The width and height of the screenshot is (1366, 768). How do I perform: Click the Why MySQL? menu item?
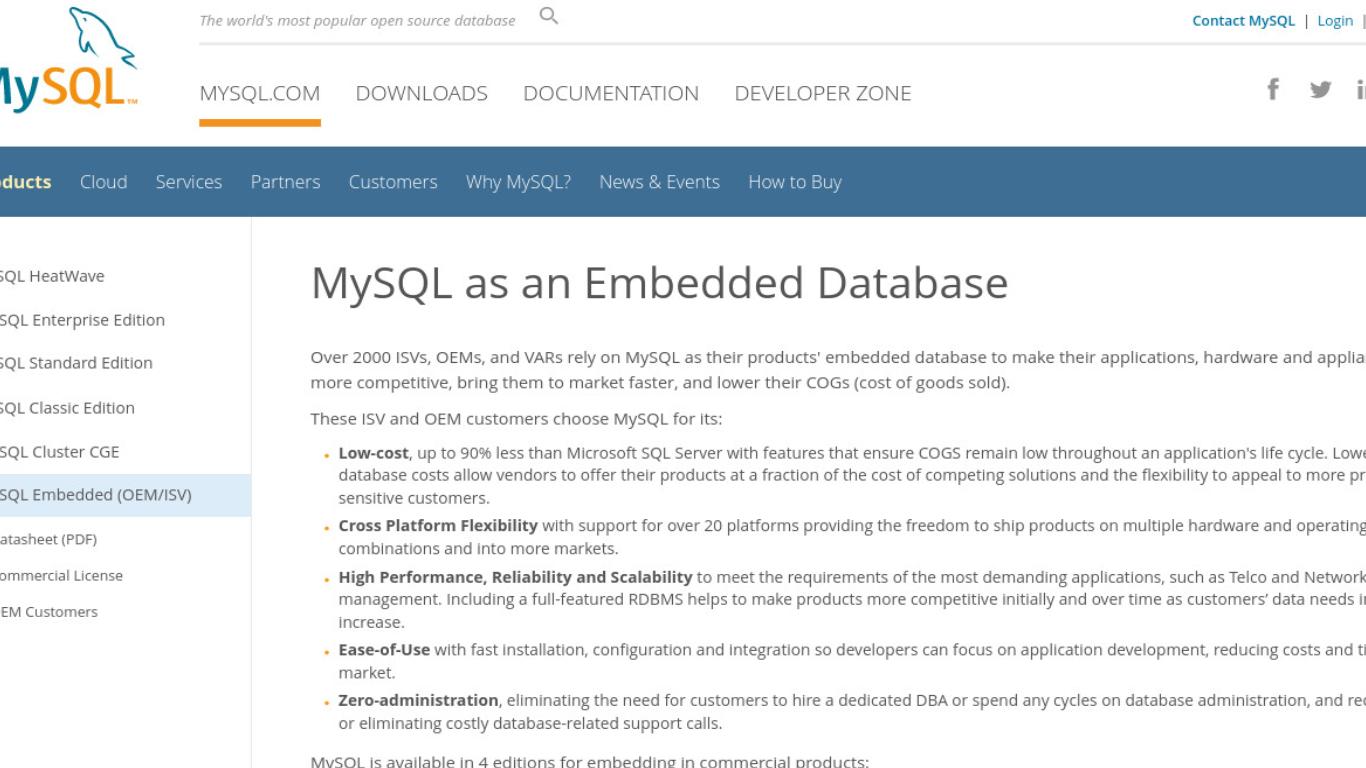[x=518, y=182]
